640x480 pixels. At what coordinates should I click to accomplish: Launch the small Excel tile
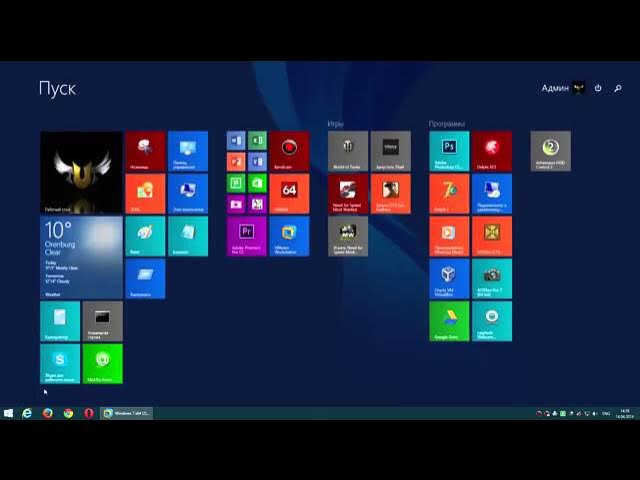tap(257, 140)
